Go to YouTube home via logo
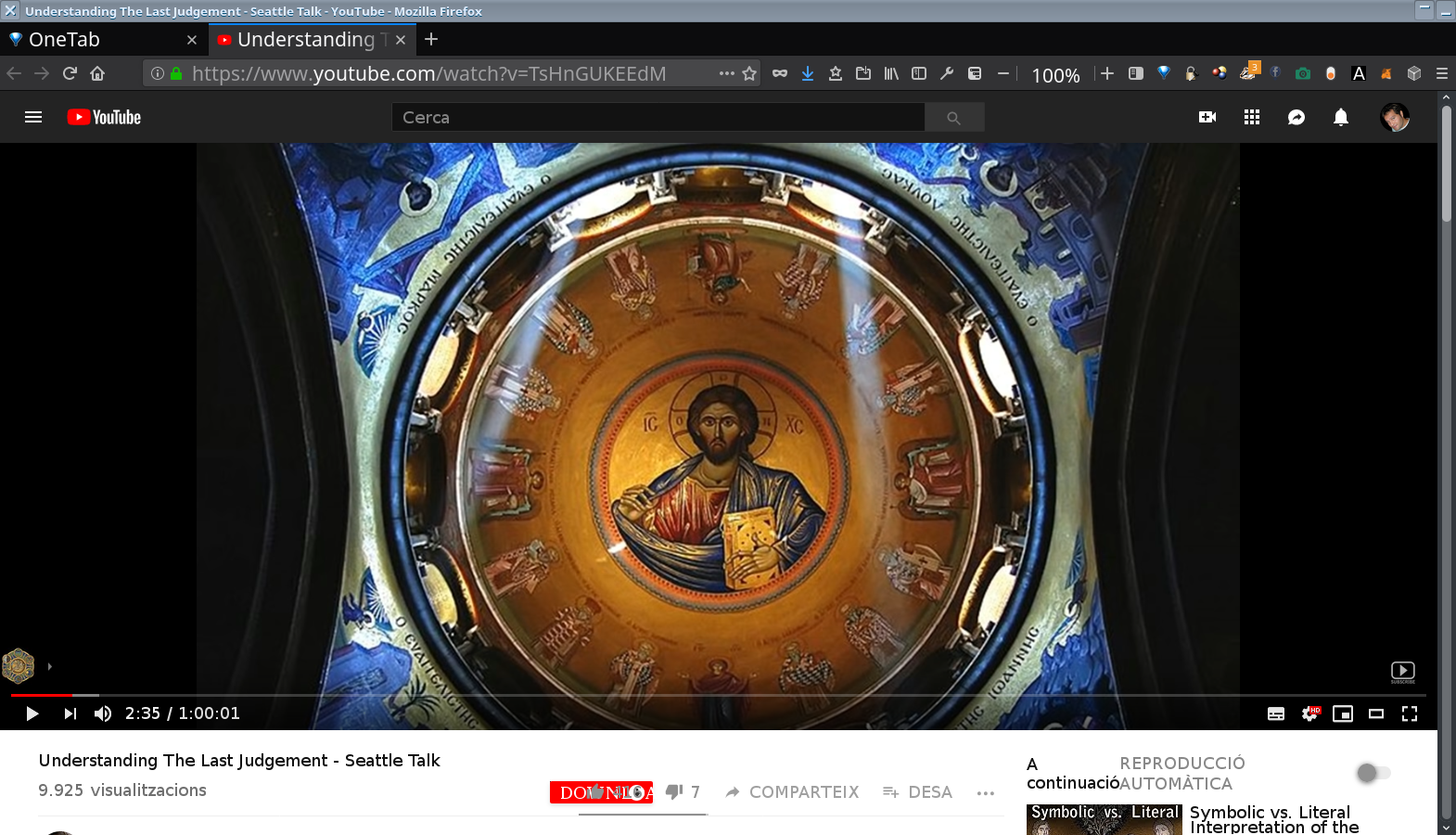The width and height of the screenshot is (1456, 835). tap(104, 117)
